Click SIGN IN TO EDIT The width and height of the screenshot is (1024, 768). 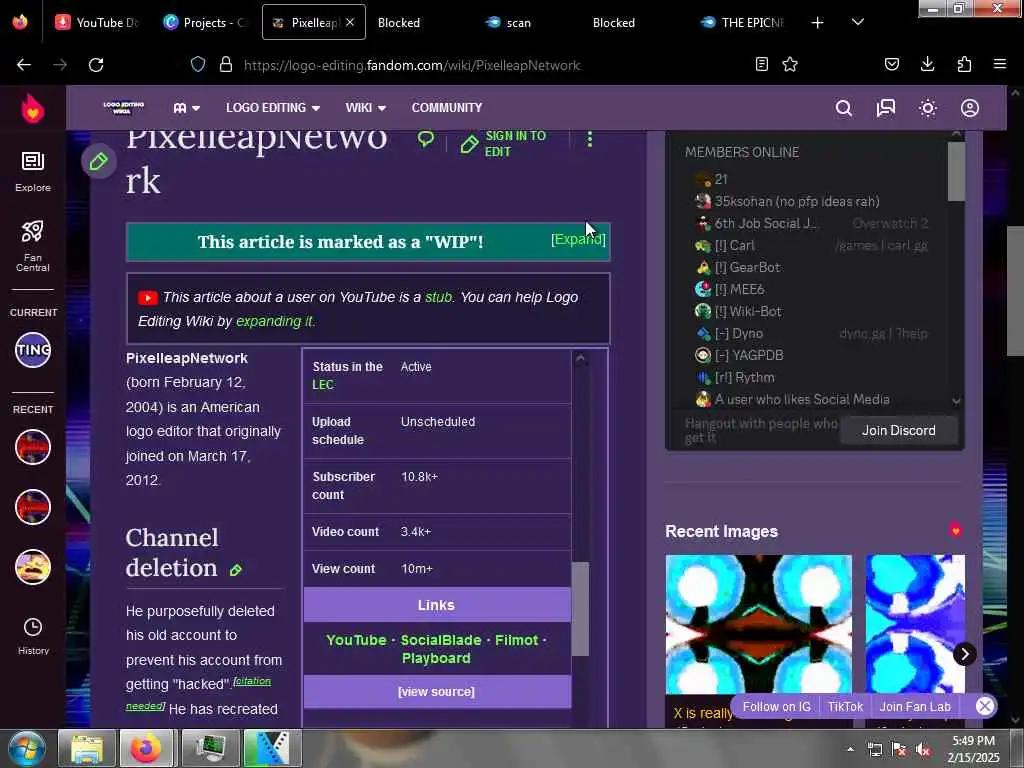[x=504, y=143]
